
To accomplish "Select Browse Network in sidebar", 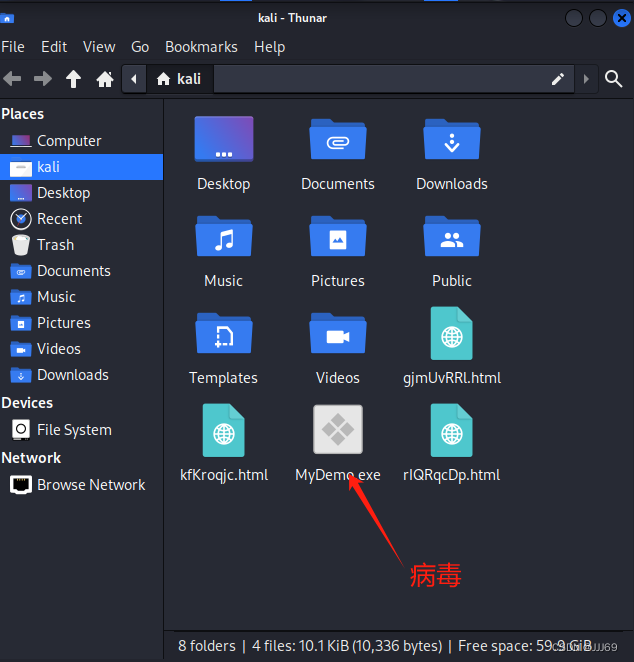I will 91,485.
